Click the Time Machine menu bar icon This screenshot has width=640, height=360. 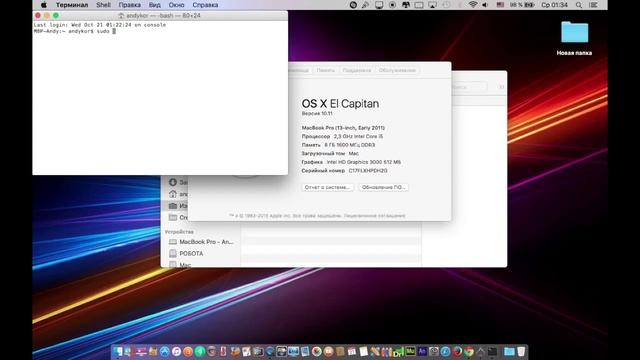click(446, 5)
